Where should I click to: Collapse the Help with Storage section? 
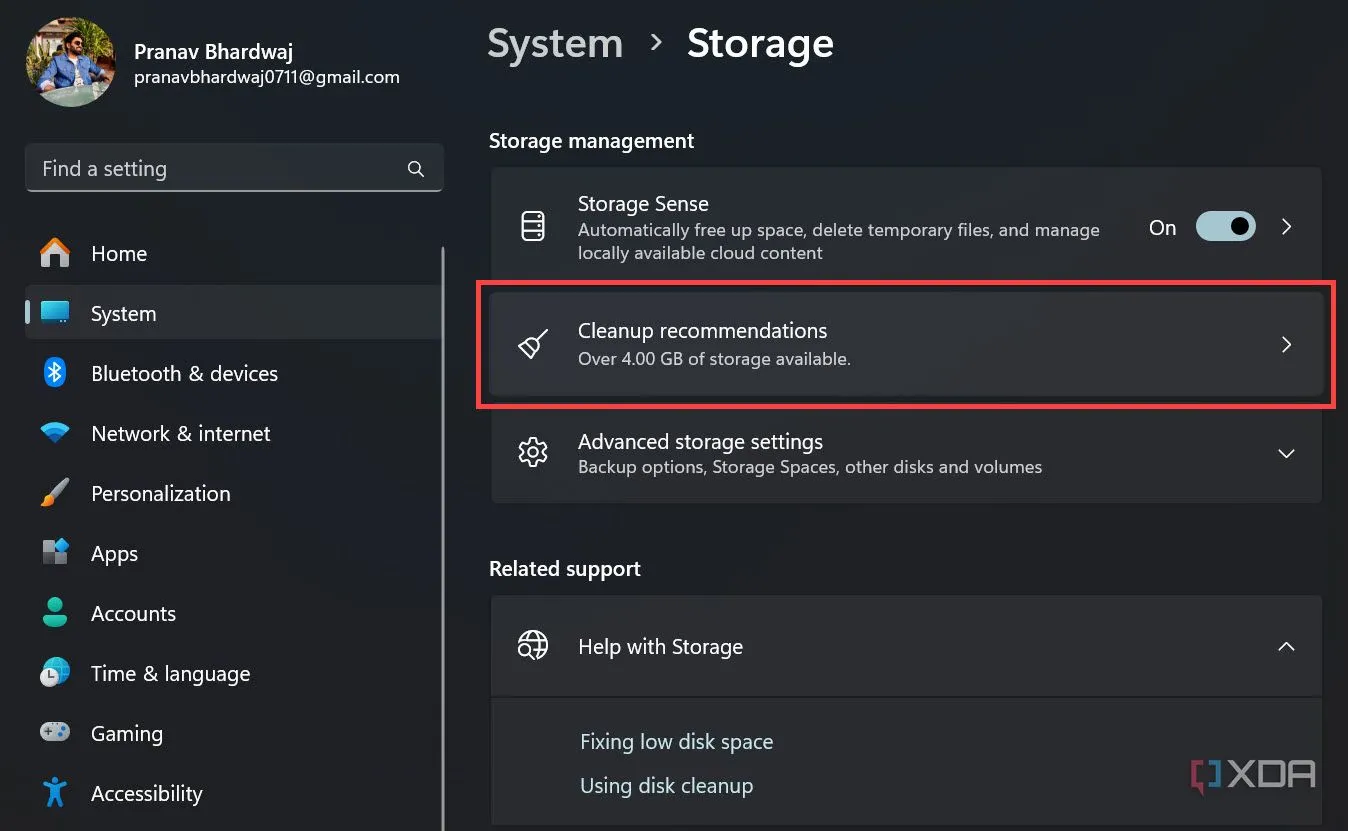1286,647
